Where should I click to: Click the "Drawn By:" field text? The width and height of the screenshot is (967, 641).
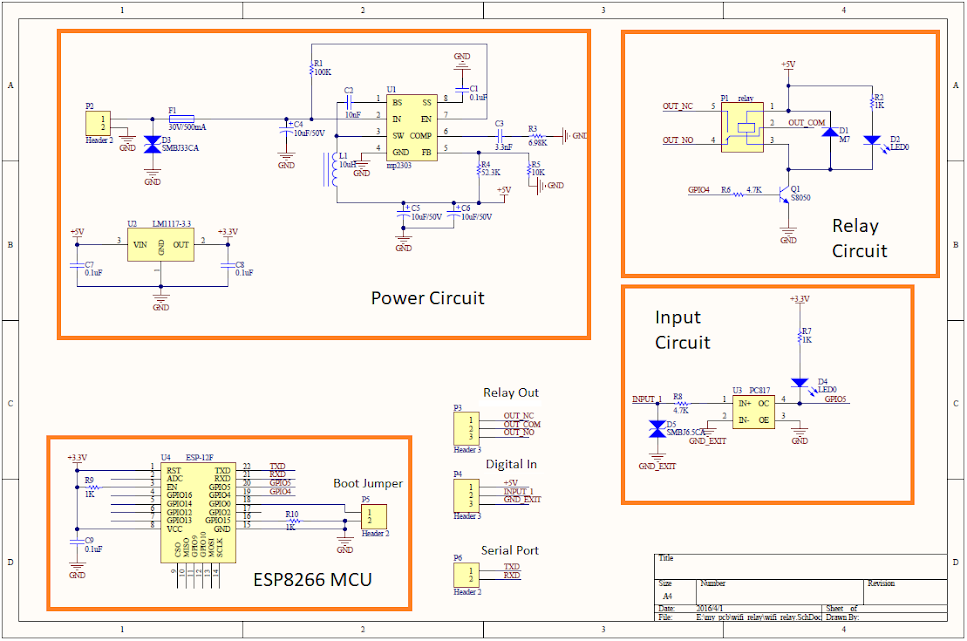pyautogui.click(x=843, y=617)
